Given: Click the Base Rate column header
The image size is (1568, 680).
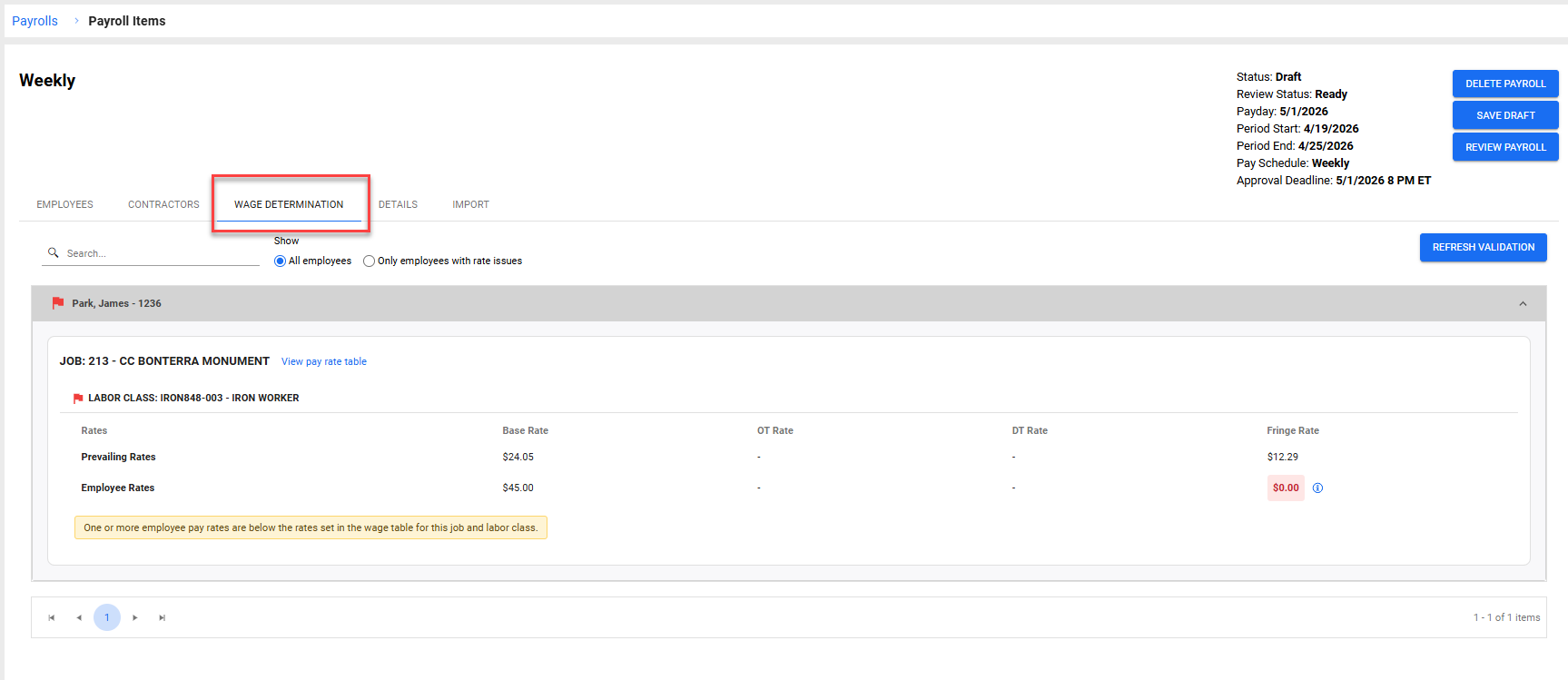Looking at the screenshot, I should coord(525,430).
